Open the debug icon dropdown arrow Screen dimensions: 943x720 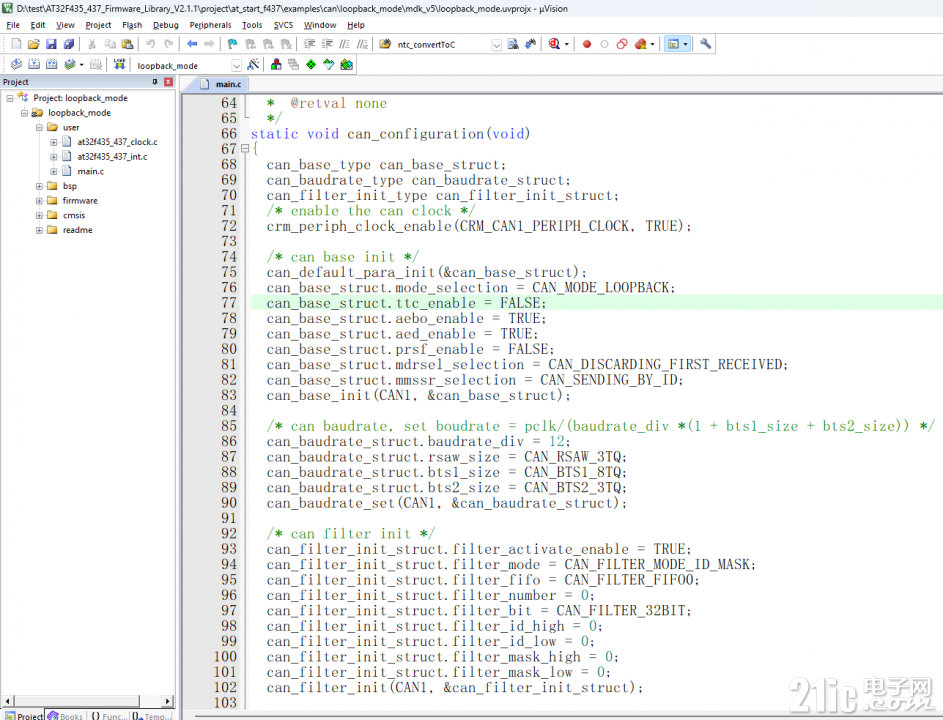(567, 45)
